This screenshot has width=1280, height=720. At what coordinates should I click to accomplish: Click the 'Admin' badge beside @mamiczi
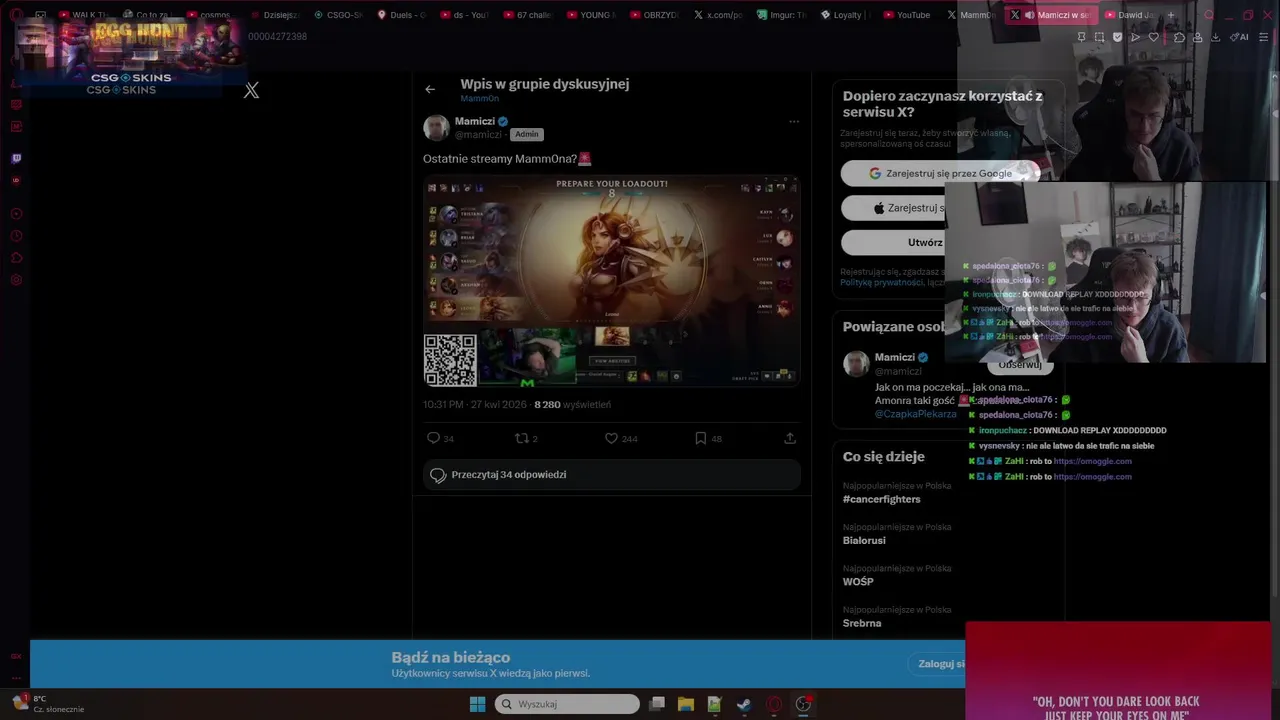(x=527, y=134)
